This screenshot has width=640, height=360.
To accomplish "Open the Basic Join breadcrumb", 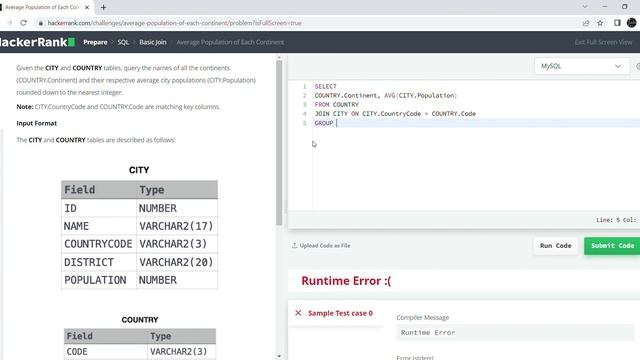I will tap(153, 42).
